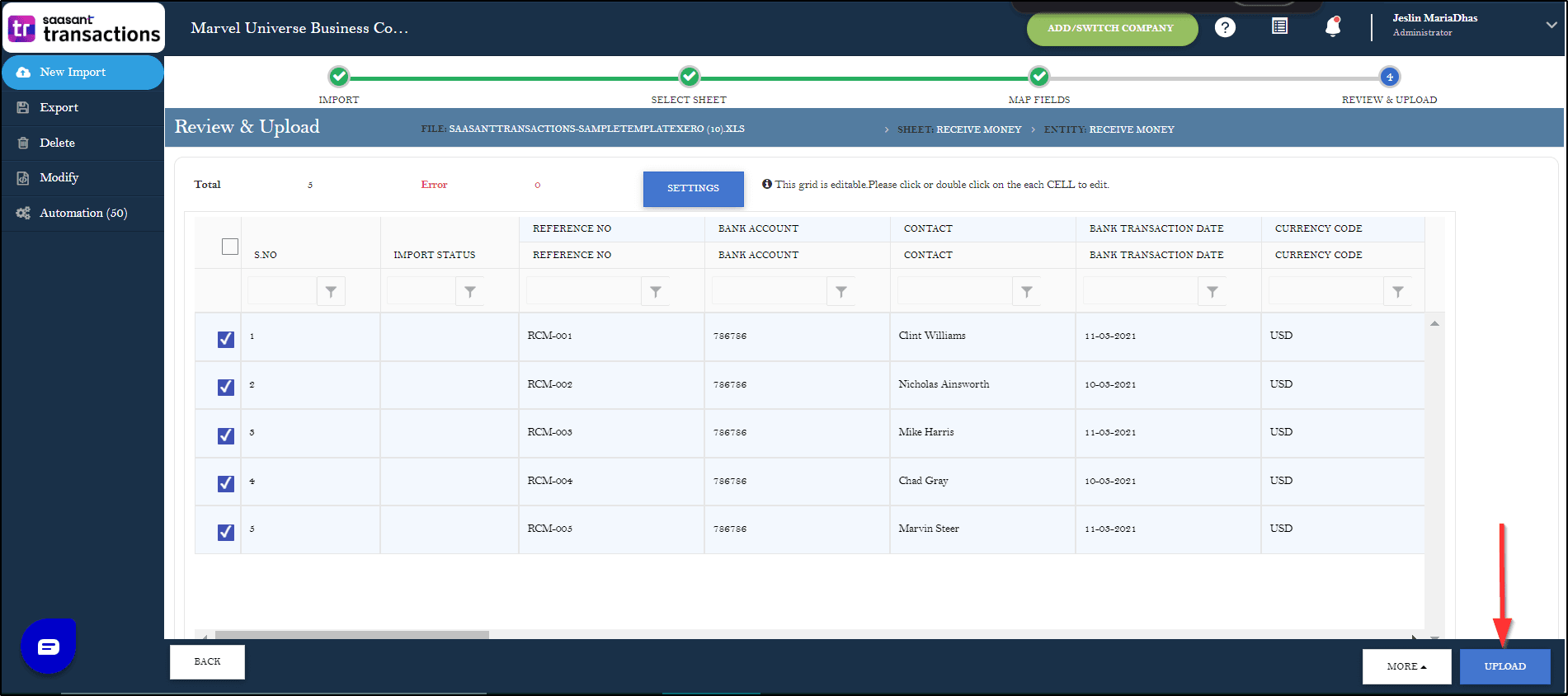1568x696 pixels.
Task: Click the Map Fields step checkmark
Action: click(x=1039, y=77)
